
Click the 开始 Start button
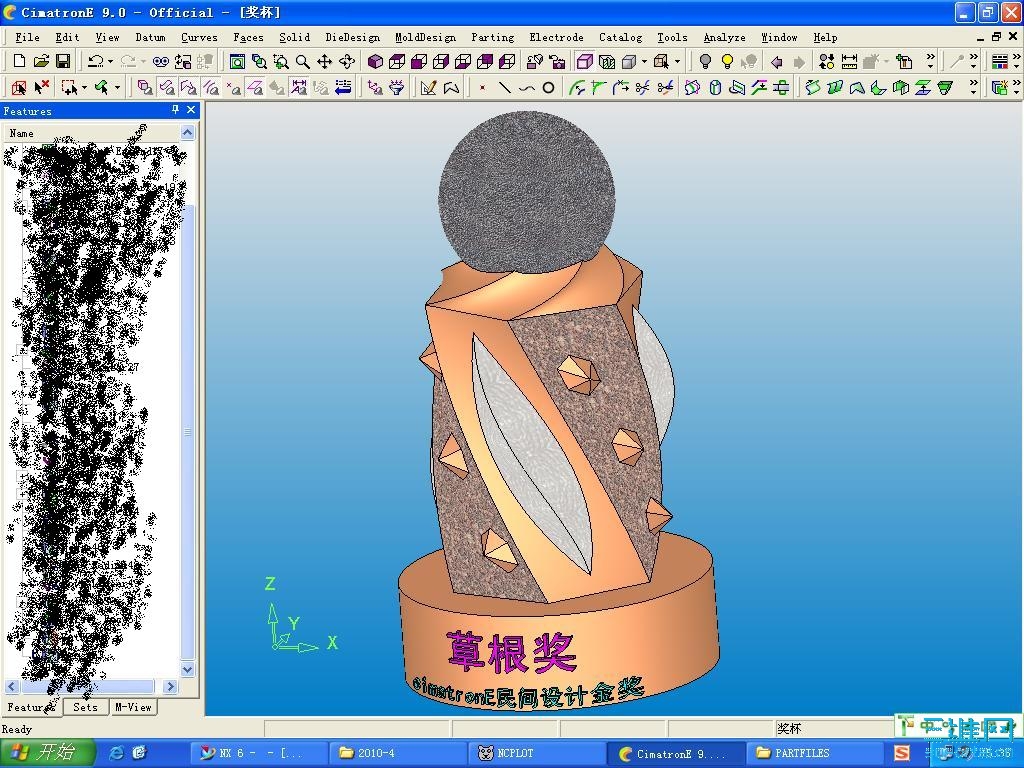pyautogui.click(x=47, y=753)
